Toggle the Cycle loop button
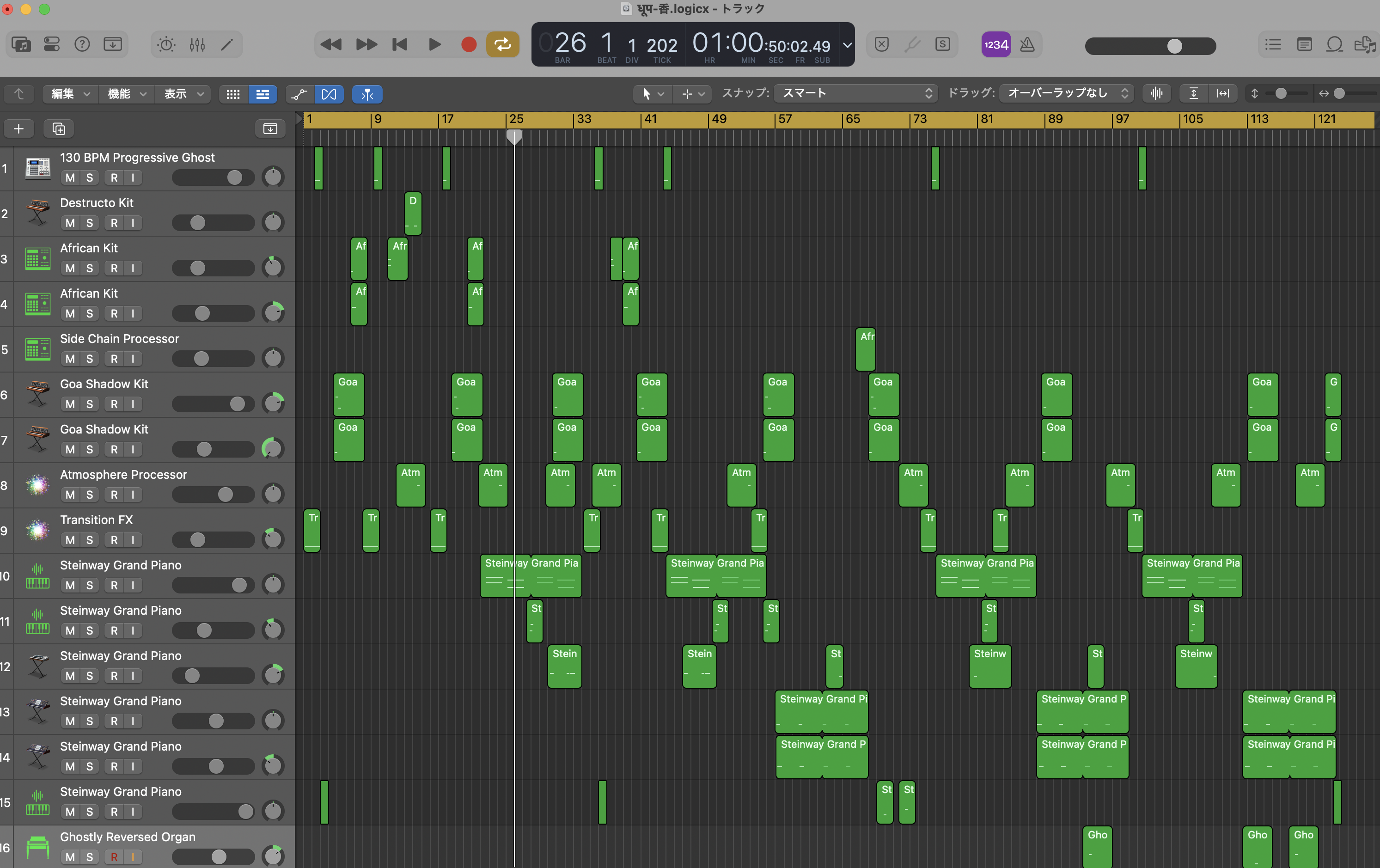 (x=502, y=44)
